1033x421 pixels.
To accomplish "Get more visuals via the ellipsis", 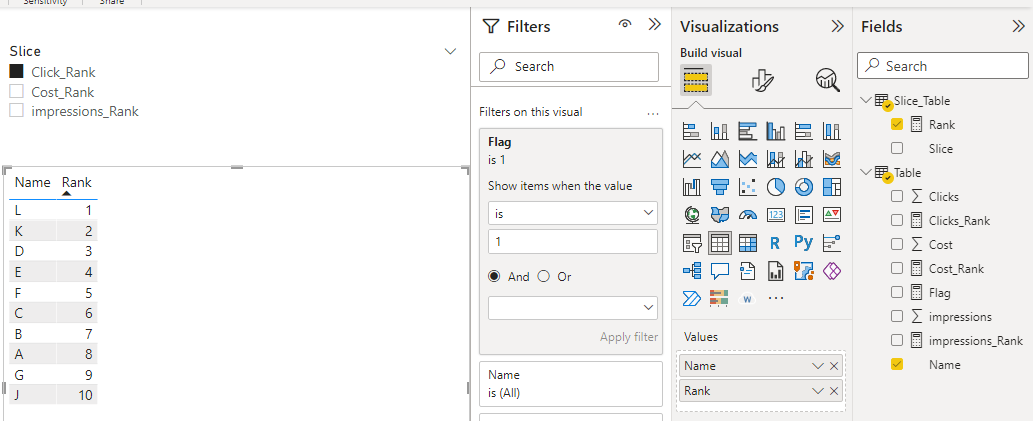I will point(776,298).
